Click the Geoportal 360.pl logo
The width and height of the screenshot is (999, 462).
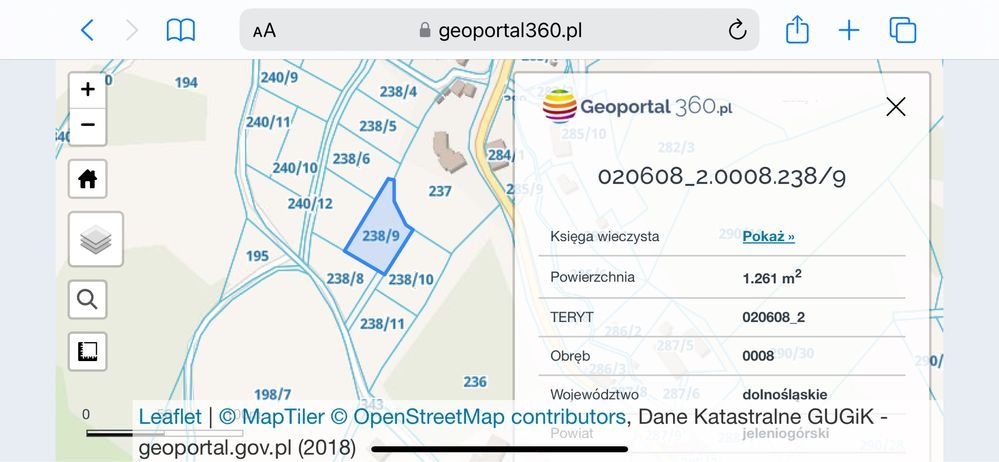pyautogui.click(x=637, y=106)
